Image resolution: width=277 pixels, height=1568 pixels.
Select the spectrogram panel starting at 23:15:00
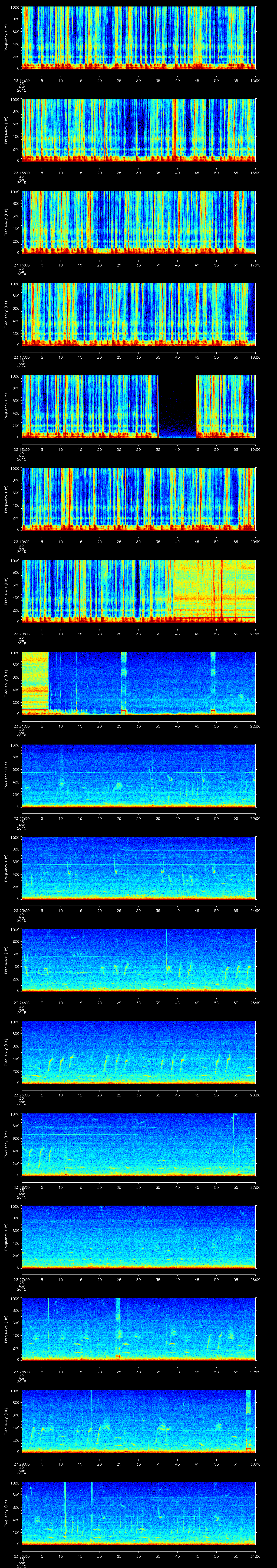pos(139,130)
